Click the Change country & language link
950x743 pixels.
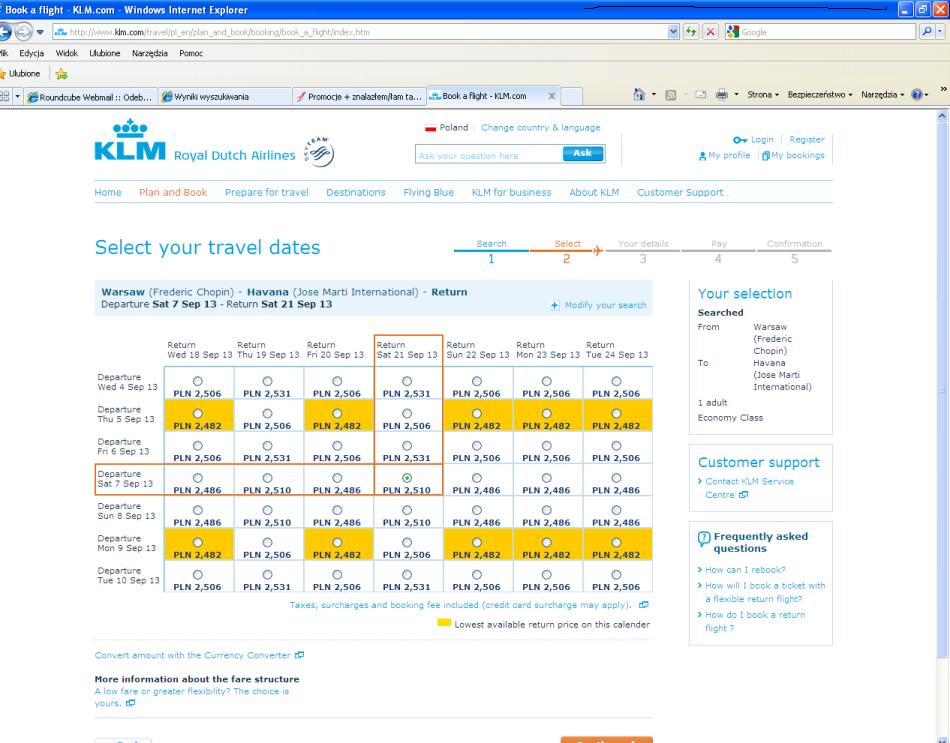click(x=540, y=128)
